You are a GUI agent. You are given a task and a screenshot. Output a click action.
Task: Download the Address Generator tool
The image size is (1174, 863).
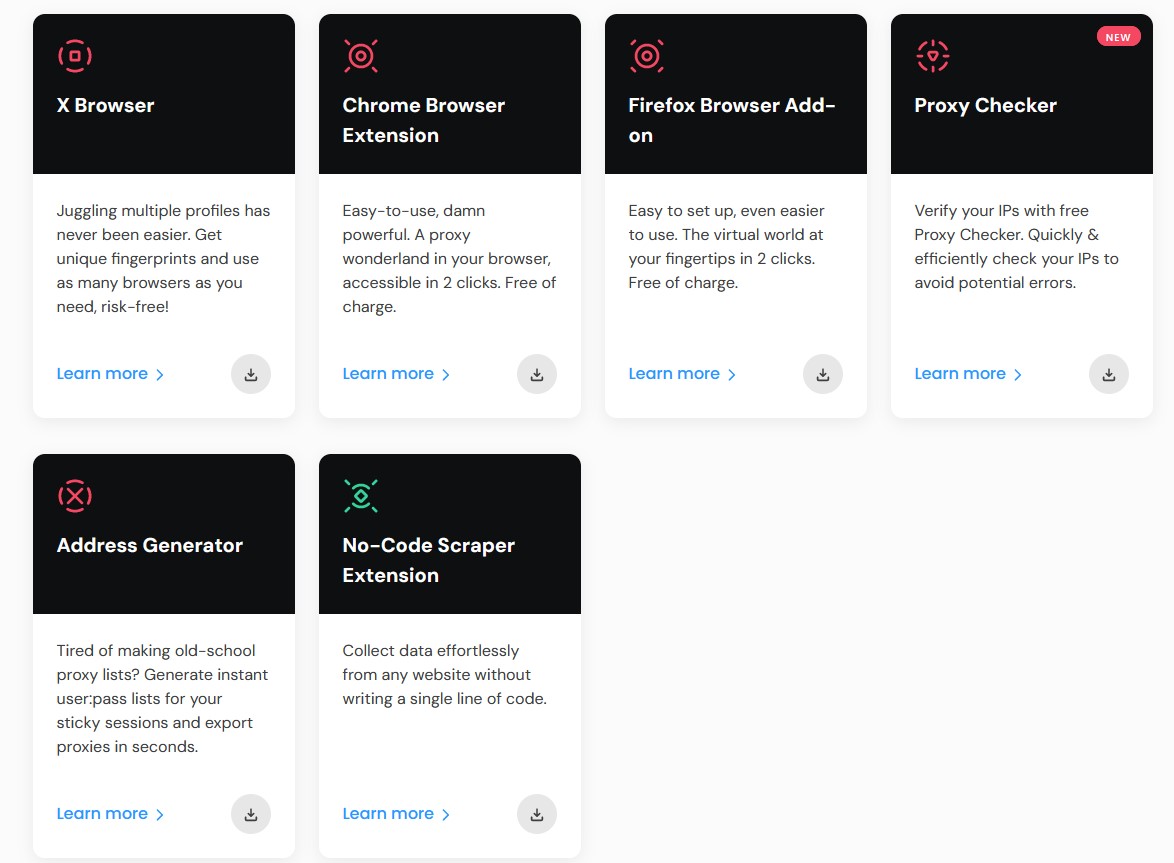(251, 813)
